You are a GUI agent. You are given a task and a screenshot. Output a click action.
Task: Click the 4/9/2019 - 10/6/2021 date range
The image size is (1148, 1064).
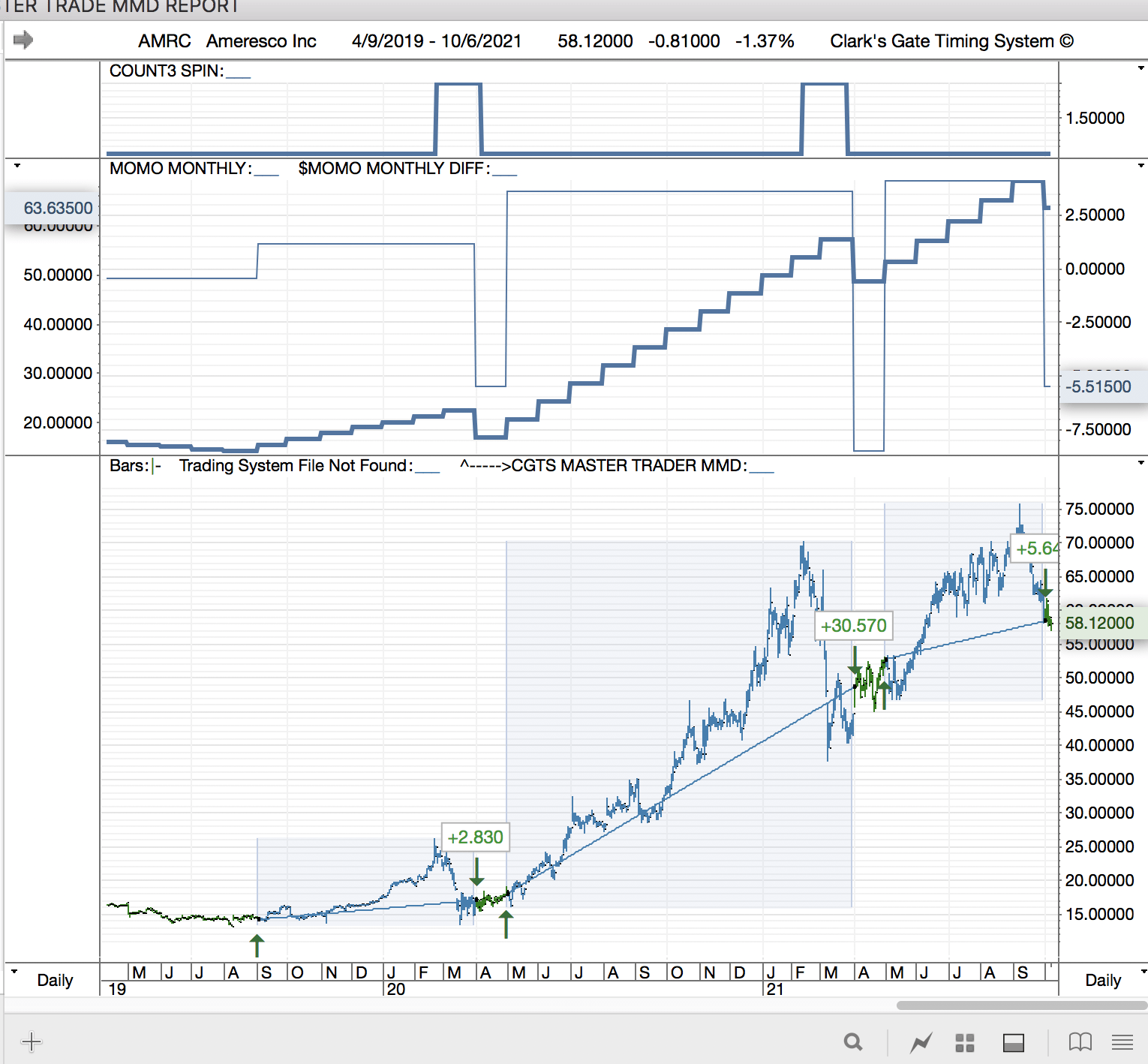tap(436, 41)
